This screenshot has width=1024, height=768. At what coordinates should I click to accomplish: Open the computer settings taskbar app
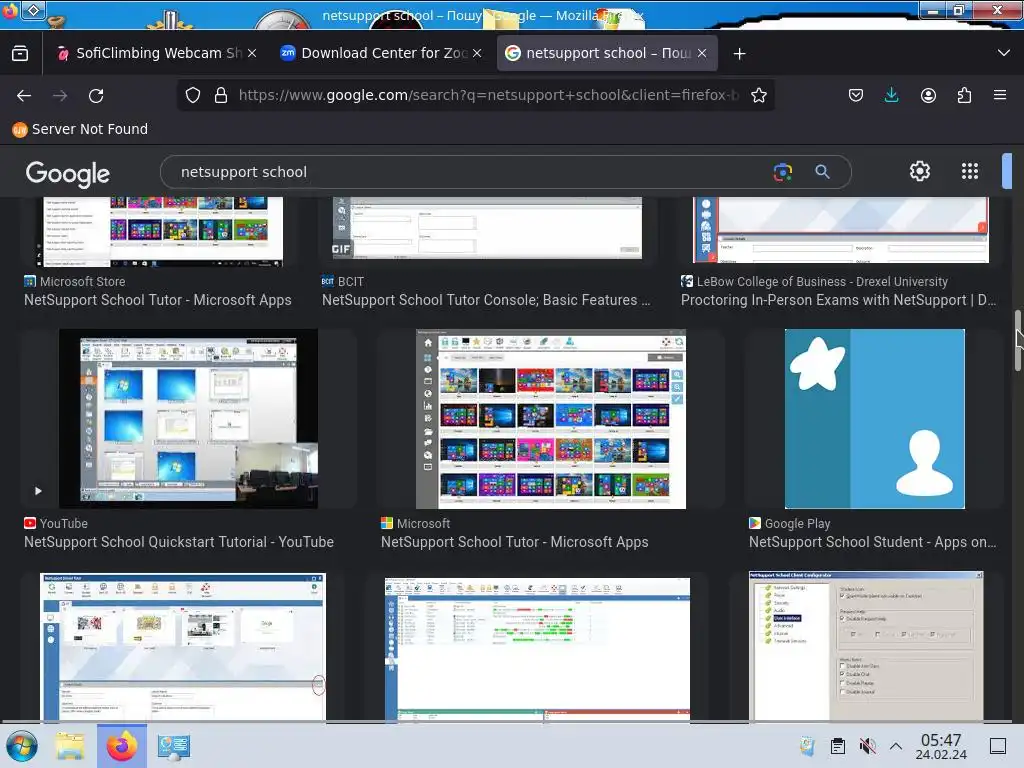(174, 746)
